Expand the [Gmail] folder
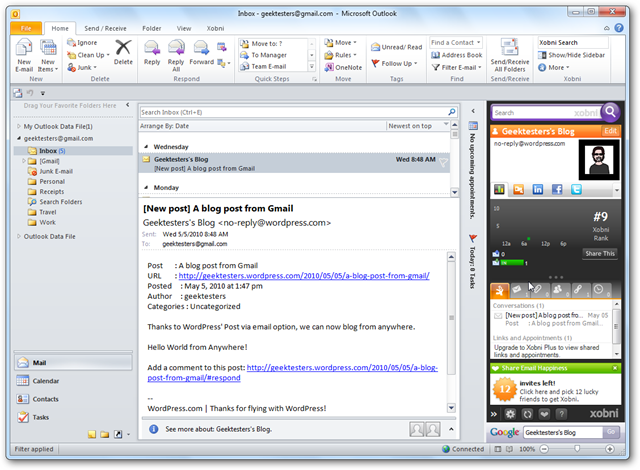640x470 pixels. pyautogui.click(x=24, y=161)
